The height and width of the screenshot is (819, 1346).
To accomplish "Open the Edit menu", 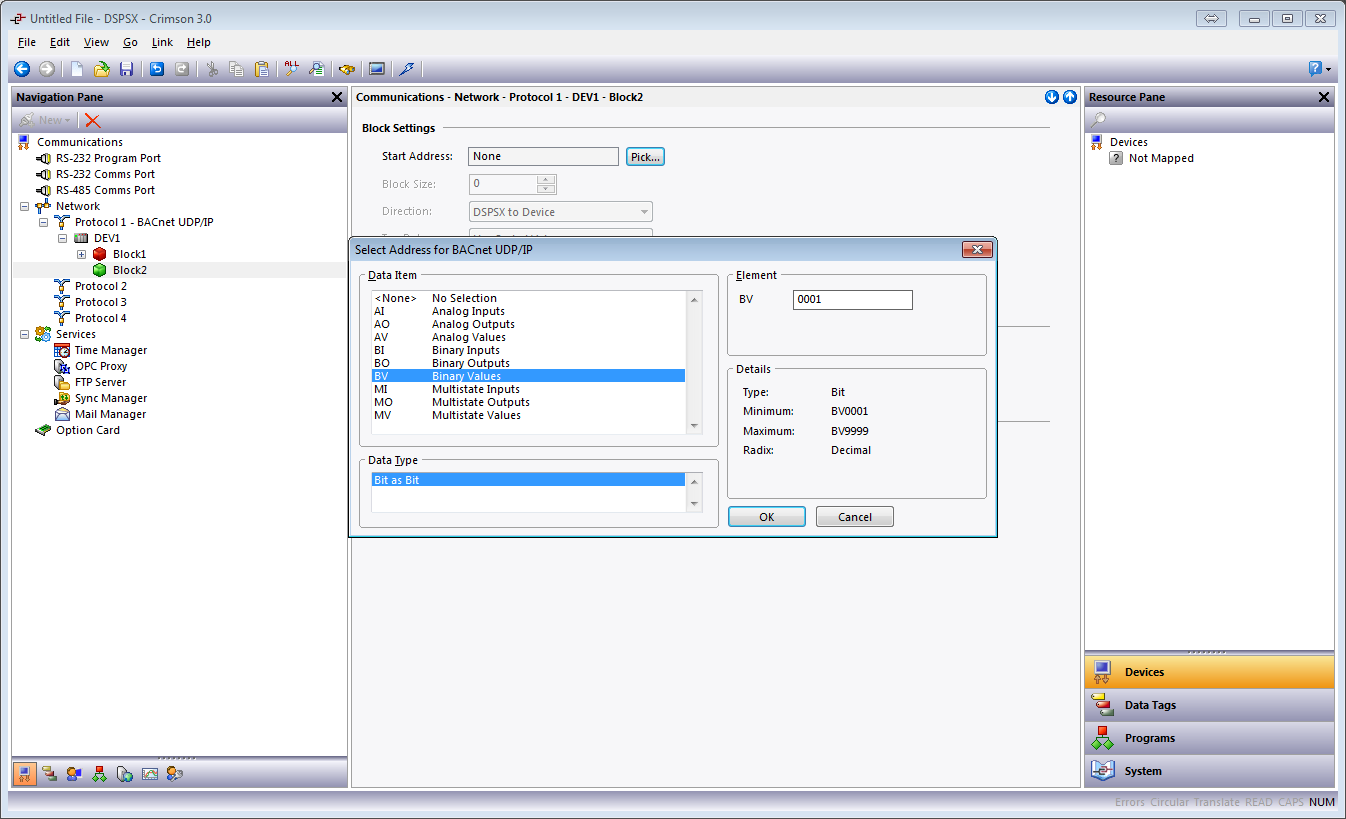I will tap(60, 42).
